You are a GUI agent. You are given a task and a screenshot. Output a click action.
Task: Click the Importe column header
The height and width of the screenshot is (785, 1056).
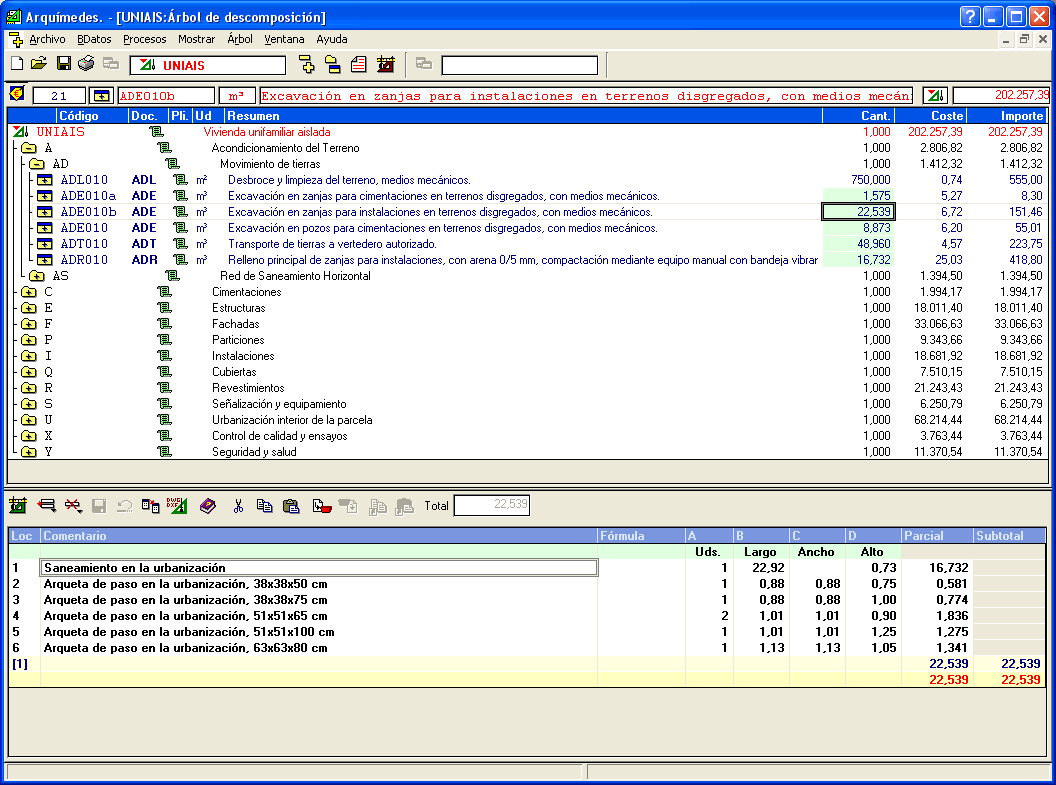click(x=1006, y=116)
